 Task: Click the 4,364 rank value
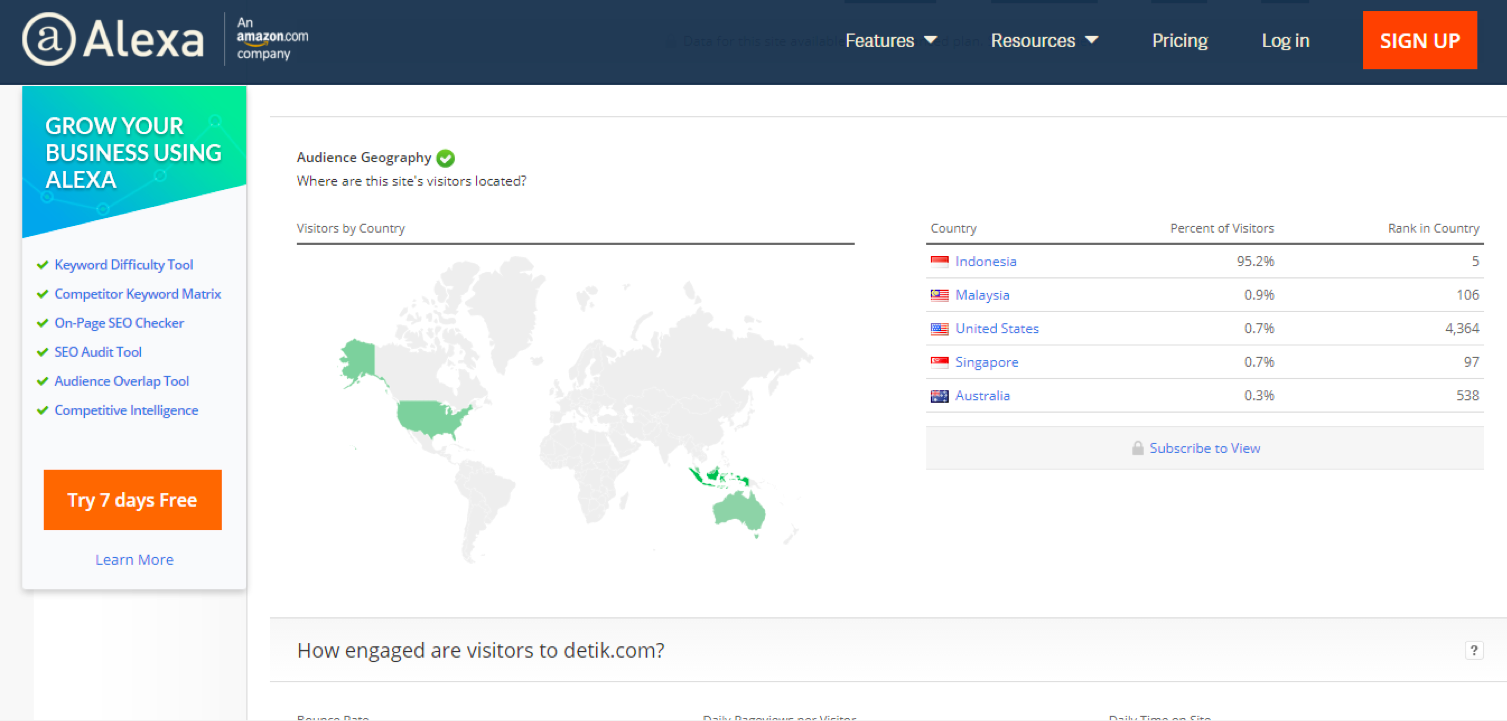pyautogui.click(x=1462, y=328)
